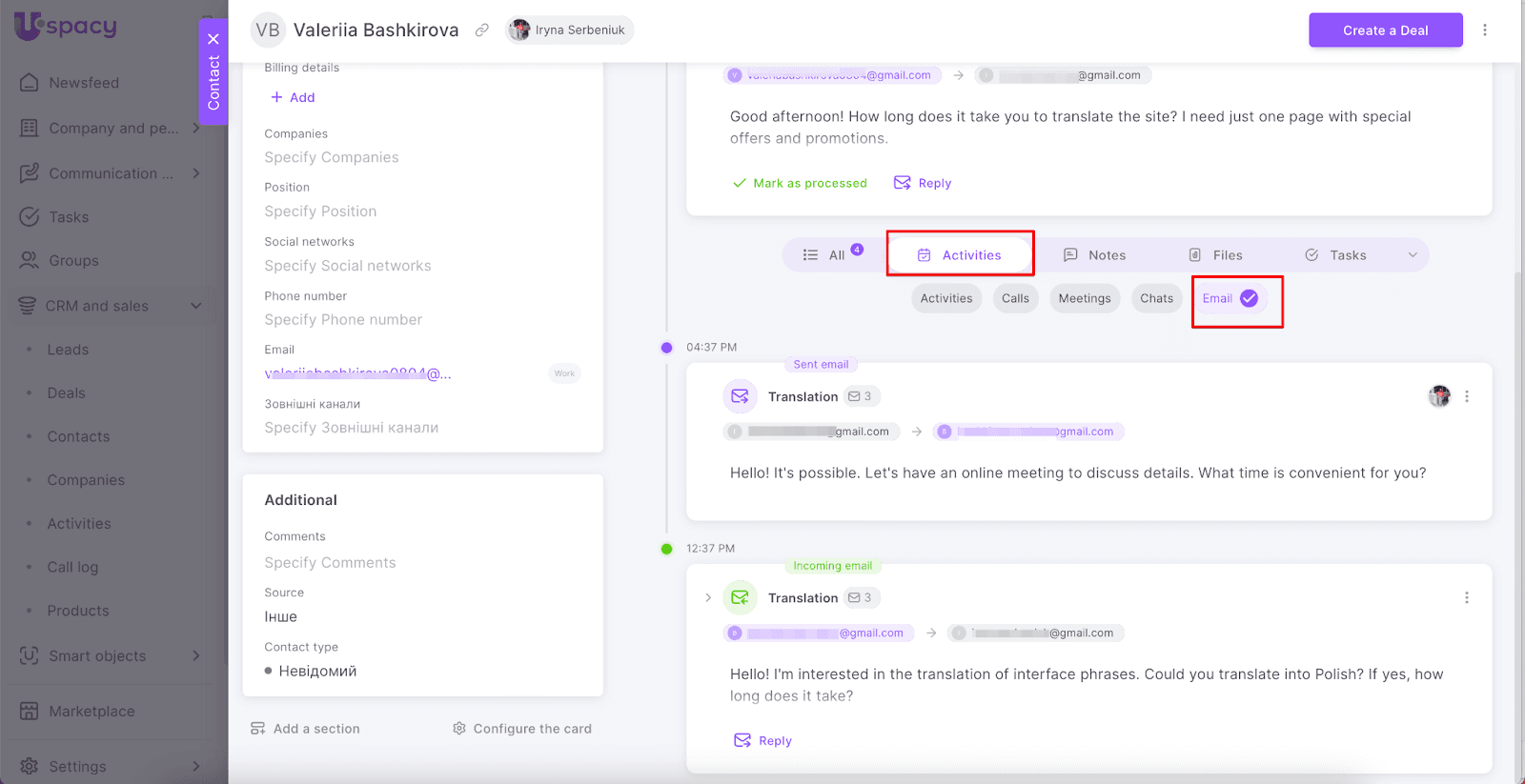Collapse the CRM and sales section
The image size is (1525, 784).
point(195,306)
